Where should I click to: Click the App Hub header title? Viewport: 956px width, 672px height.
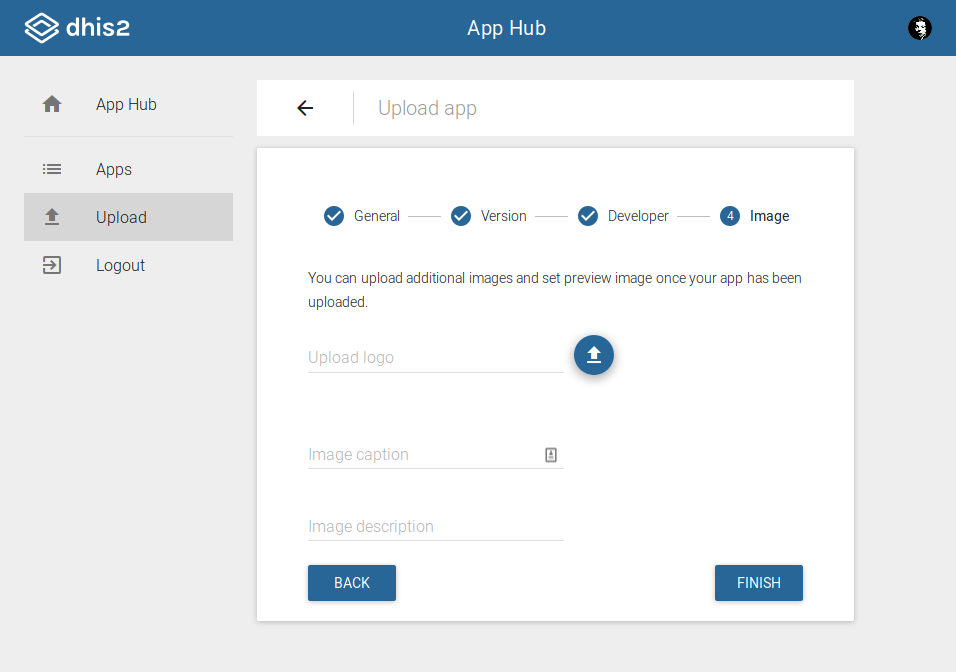coord(506,28)
